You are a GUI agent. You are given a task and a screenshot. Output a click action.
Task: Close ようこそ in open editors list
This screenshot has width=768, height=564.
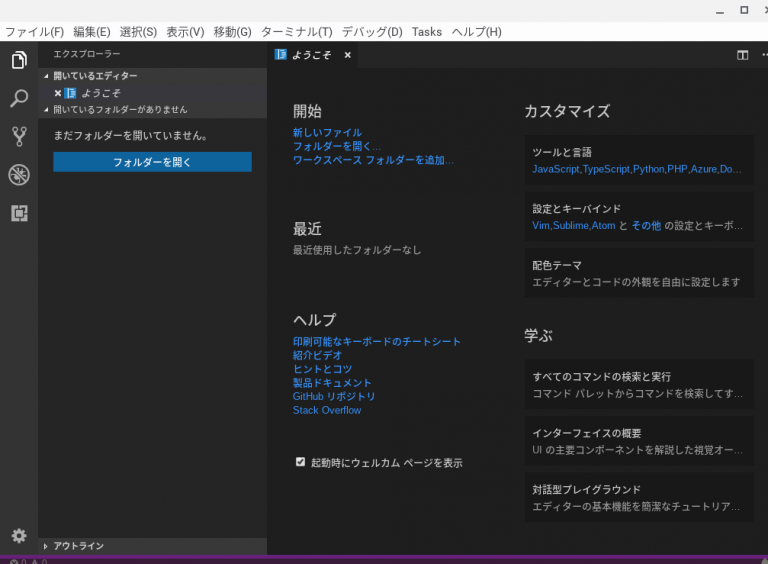click(x=58, y=93)
